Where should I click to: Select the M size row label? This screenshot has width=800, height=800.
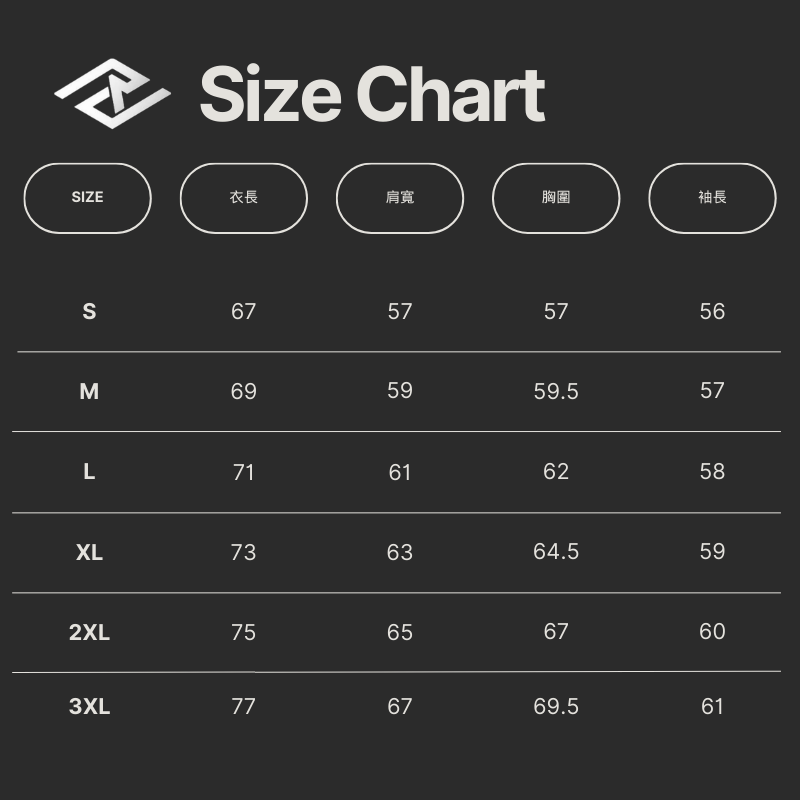pyautogui.click(x=89, y=391)
